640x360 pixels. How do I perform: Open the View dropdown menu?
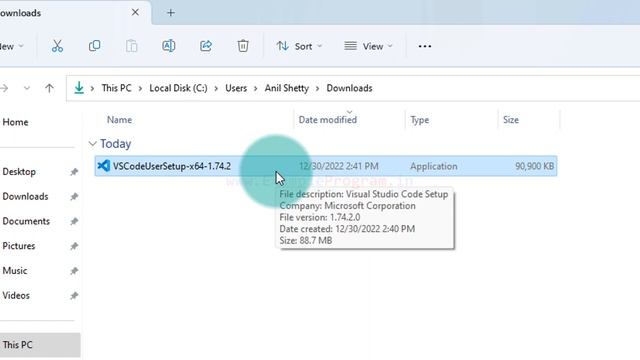368,46
